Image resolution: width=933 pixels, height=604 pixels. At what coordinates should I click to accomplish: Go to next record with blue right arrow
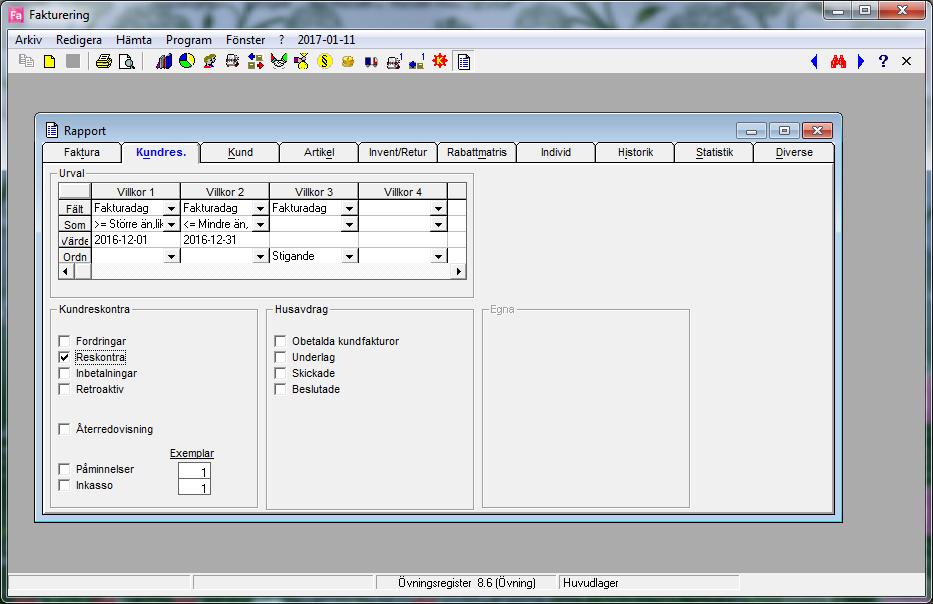[860, 61]
